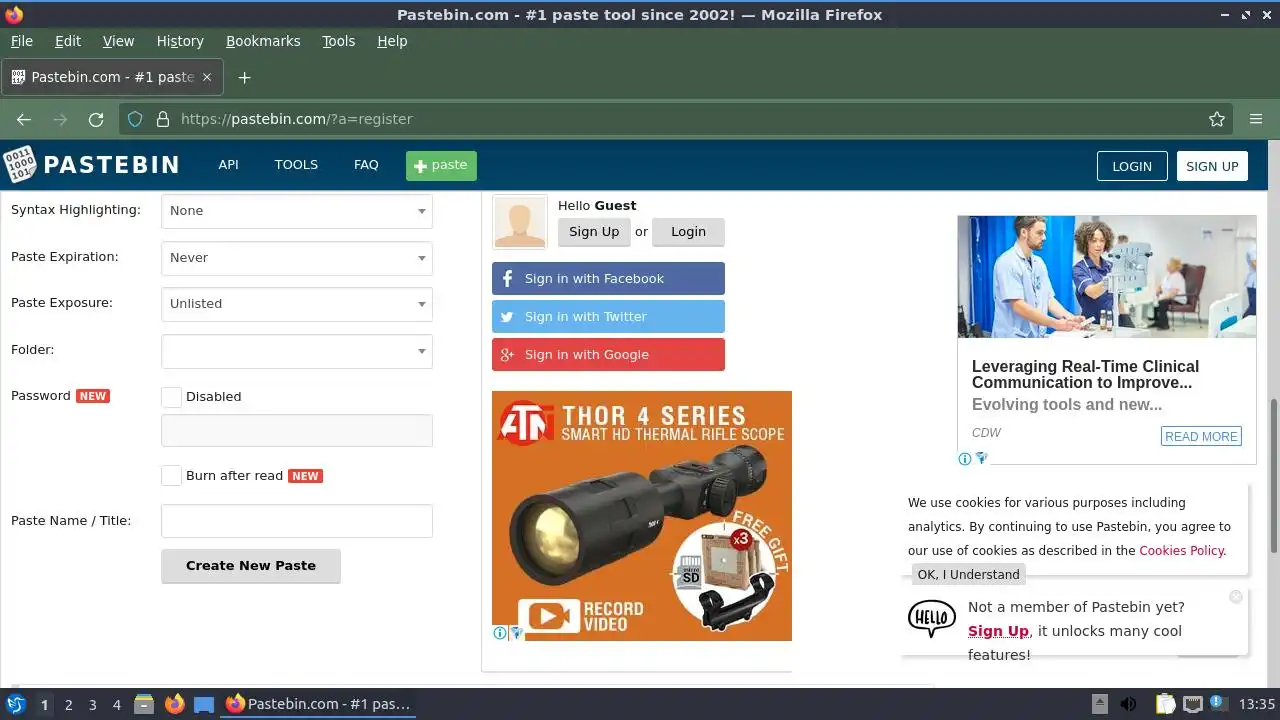
Task: Click the network tray icon
Action: coord(1192,704)
